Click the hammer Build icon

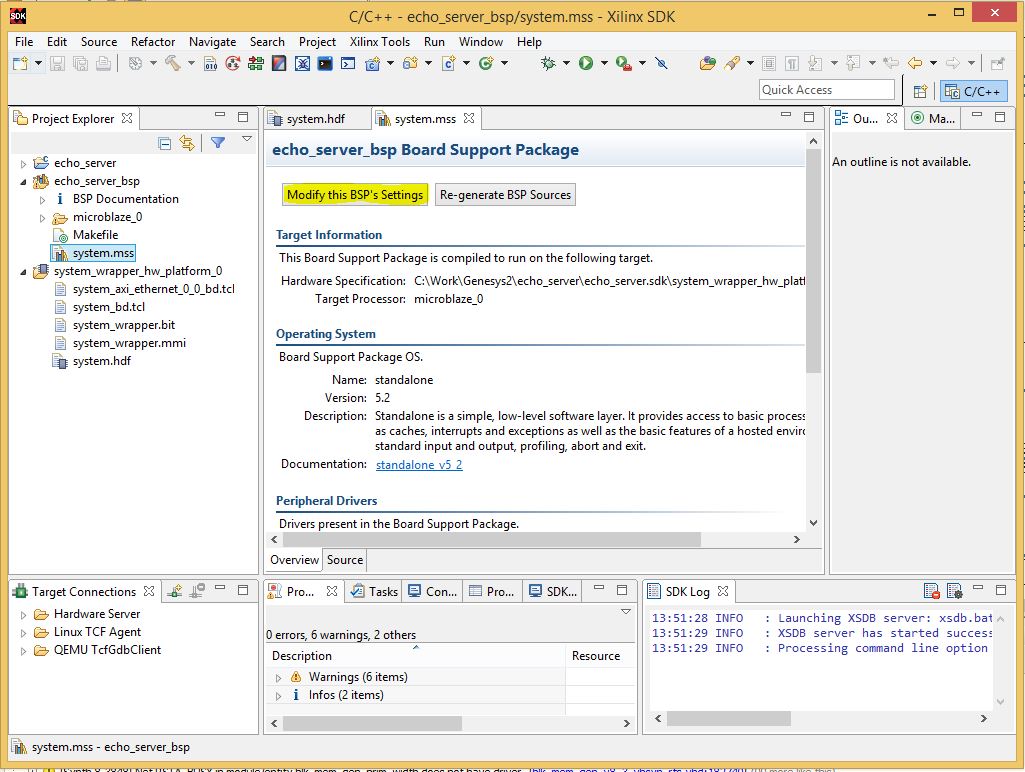173,63
